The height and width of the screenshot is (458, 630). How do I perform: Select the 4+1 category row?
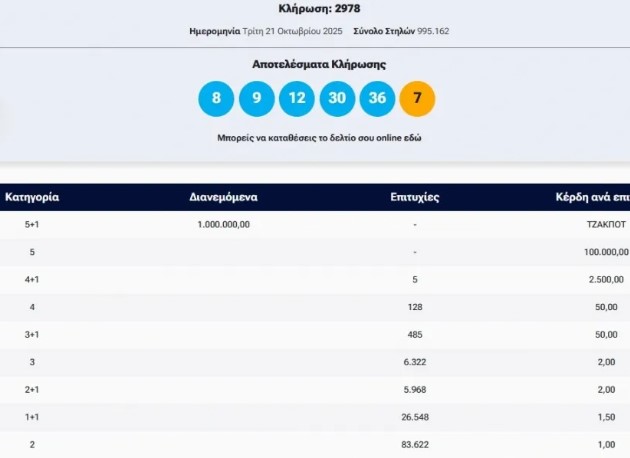pyautogui.click(x=32, y=279)
